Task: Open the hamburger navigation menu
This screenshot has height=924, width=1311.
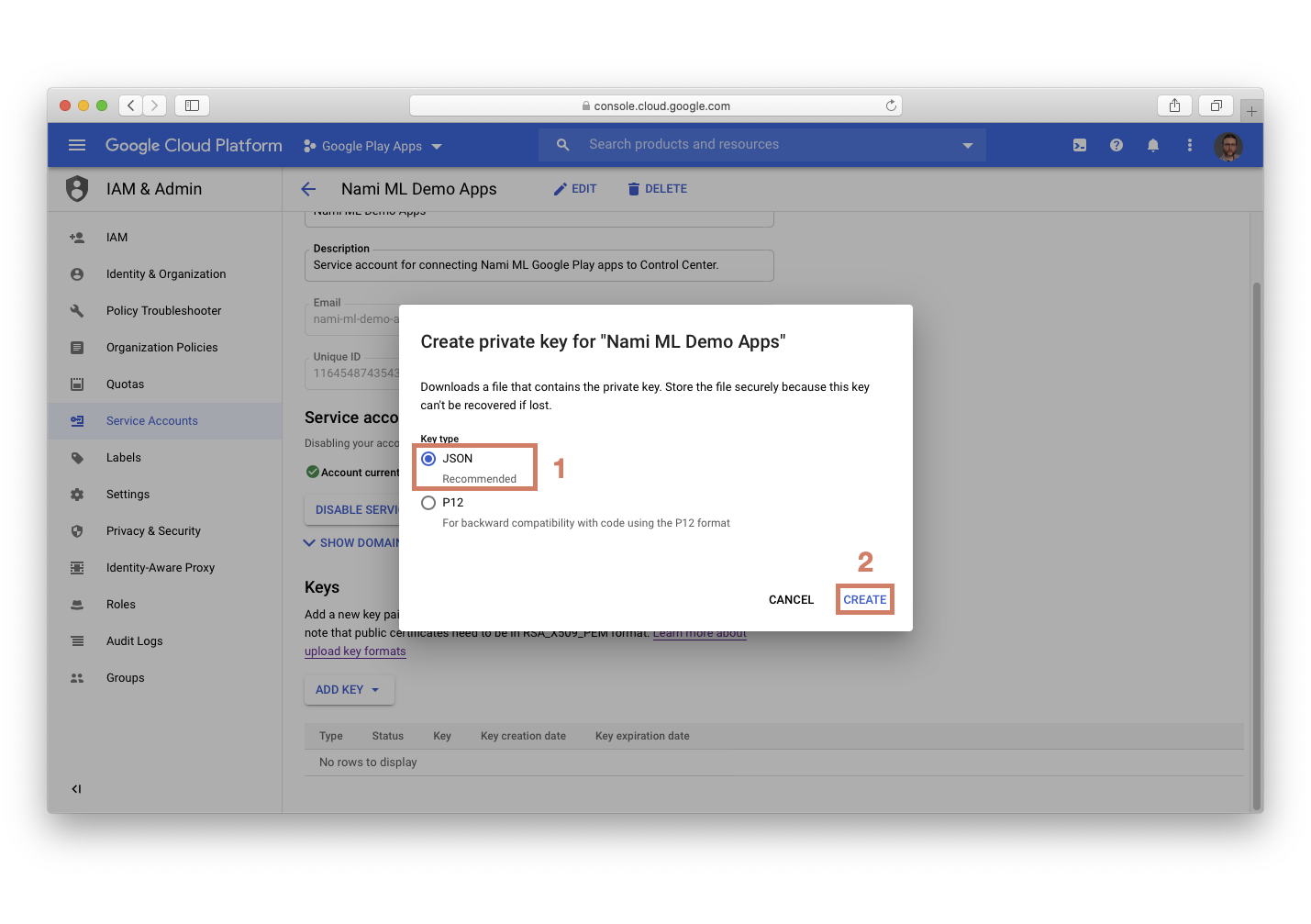Action: 77,145
